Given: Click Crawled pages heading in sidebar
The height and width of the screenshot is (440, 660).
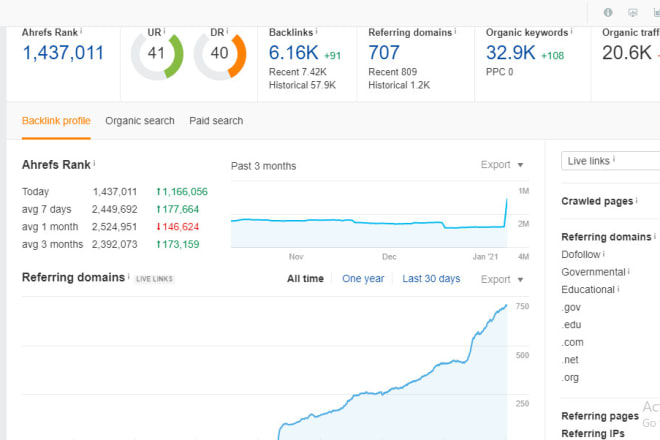Looking at the screenshot, I should pyautogui.click(x=597, y=201).
